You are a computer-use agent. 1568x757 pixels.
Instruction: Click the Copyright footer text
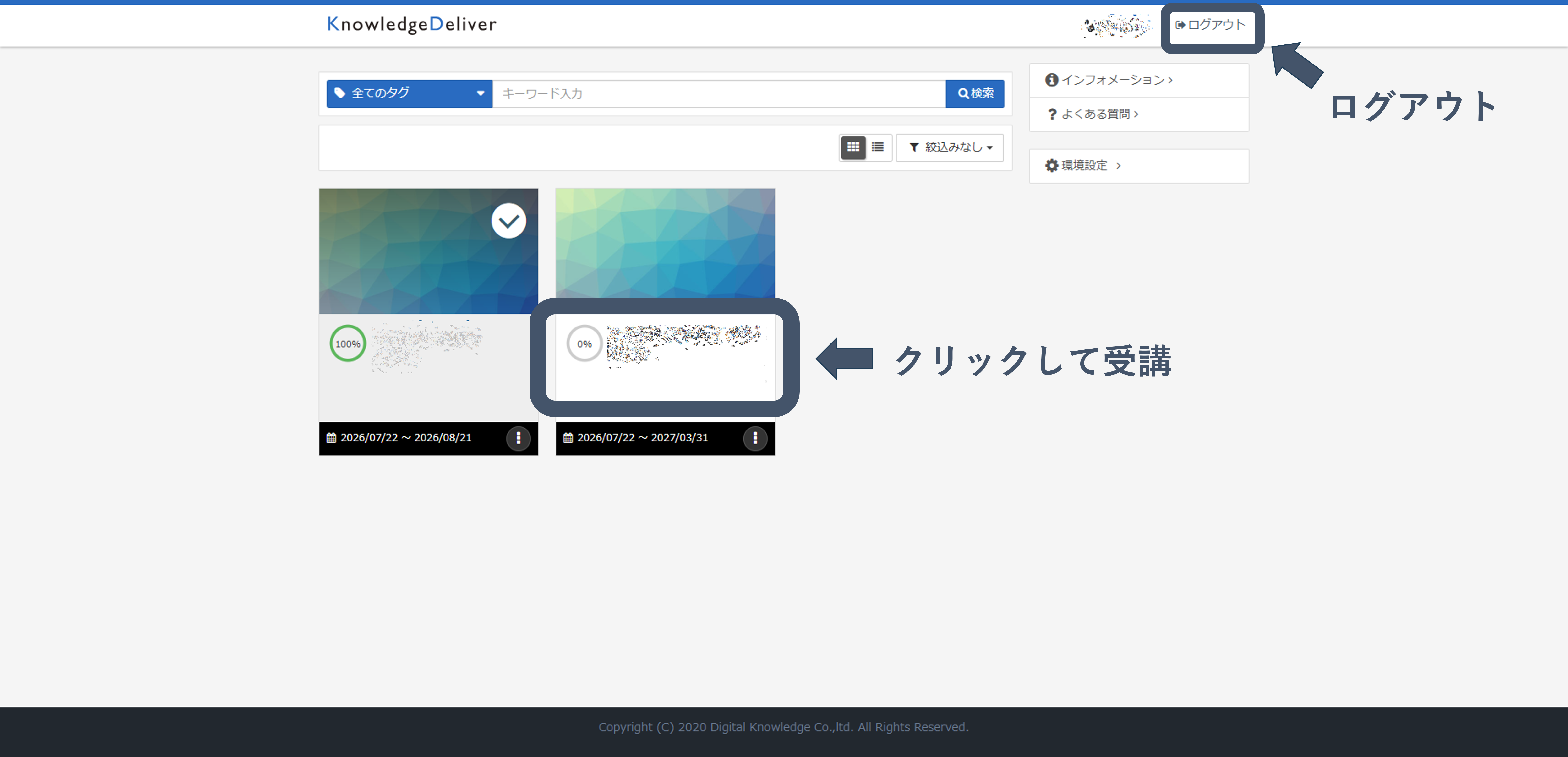point(783,727)
